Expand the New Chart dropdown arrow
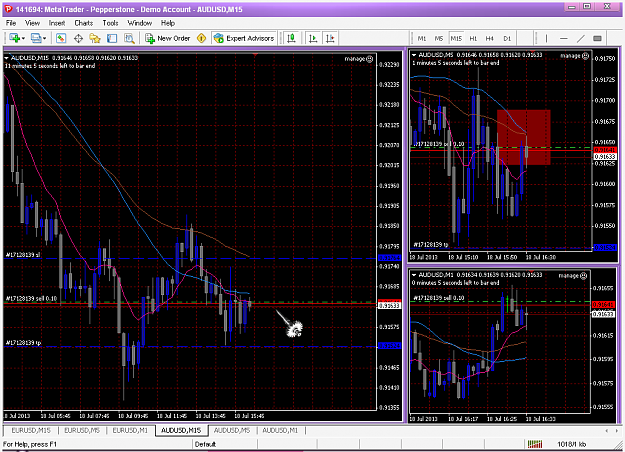 click(24, 39)
